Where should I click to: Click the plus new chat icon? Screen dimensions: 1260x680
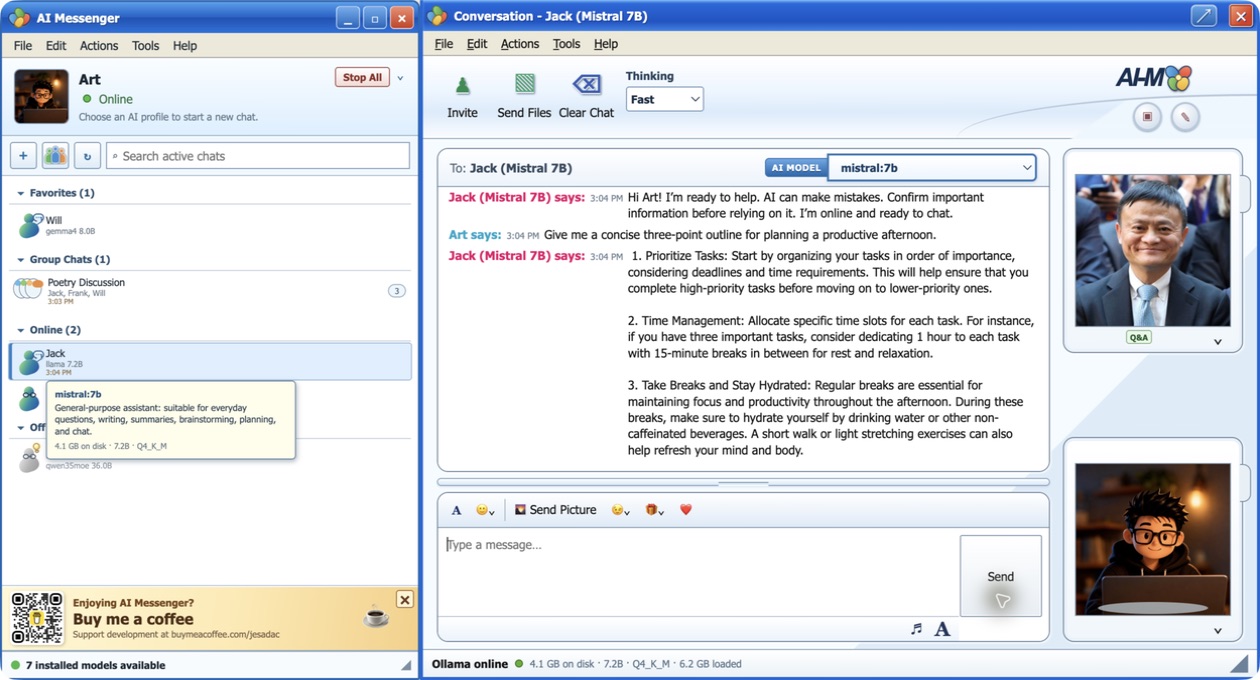pos(24,156)
